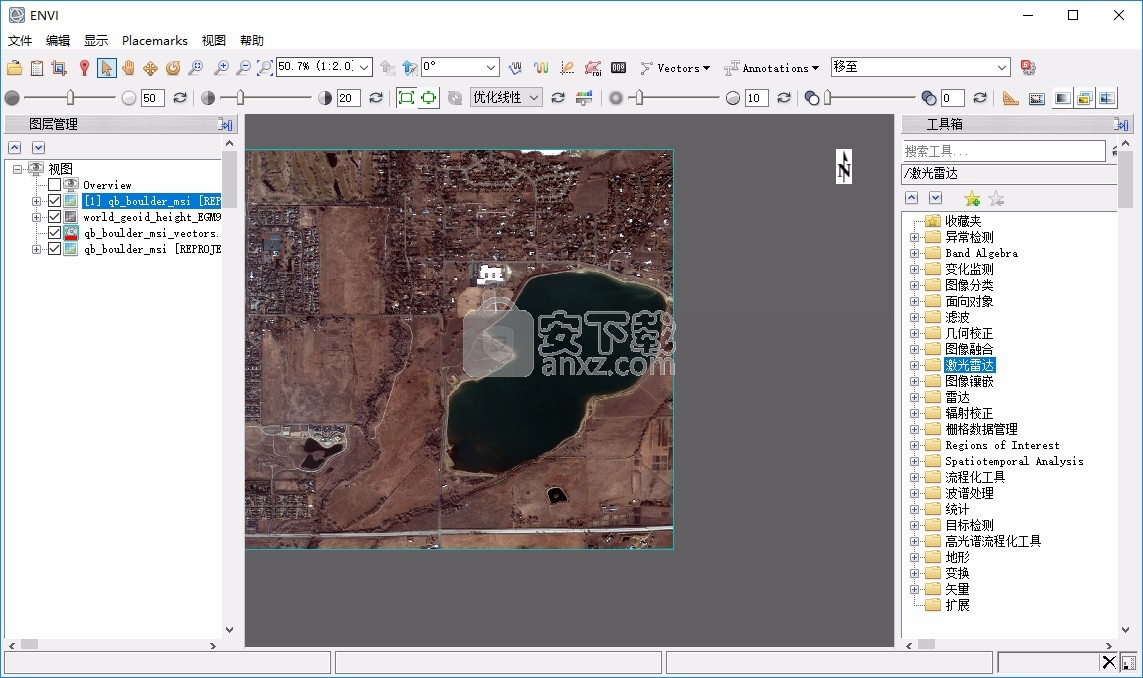
Task: Click the data manager clipboard icon
Action: (x=36, y=68)
